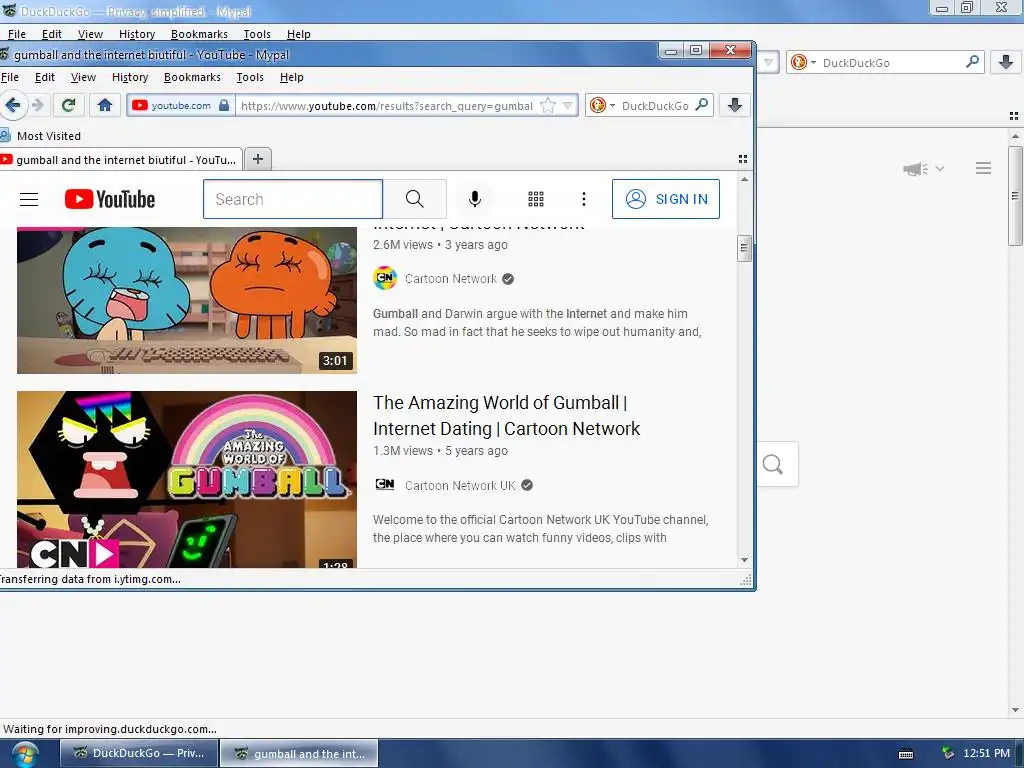Start voice search with the microphone
Screen dimensions: 1024x768
point(475,199)
